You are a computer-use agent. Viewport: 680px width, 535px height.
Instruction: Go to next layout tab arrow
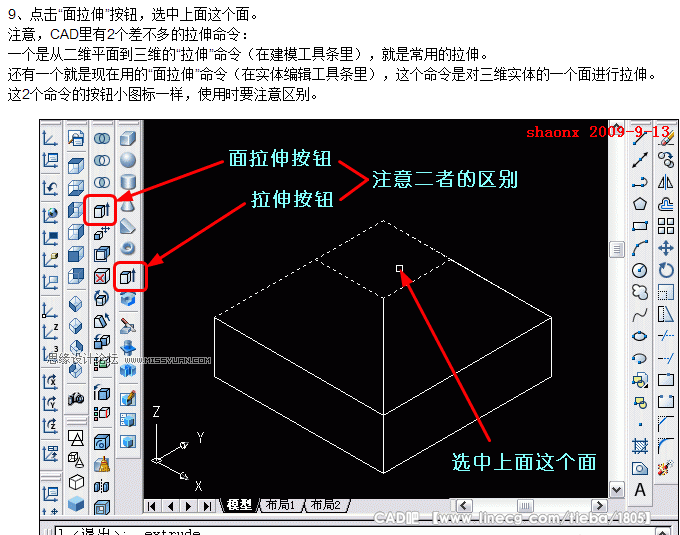[x=189, y=506]
